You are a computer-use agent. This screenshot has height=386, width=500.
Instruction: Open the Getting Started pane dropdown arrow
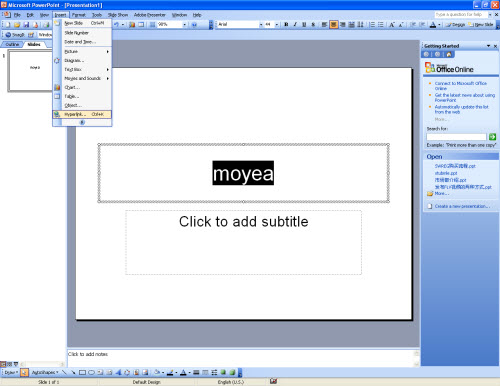tap(488, 46)
